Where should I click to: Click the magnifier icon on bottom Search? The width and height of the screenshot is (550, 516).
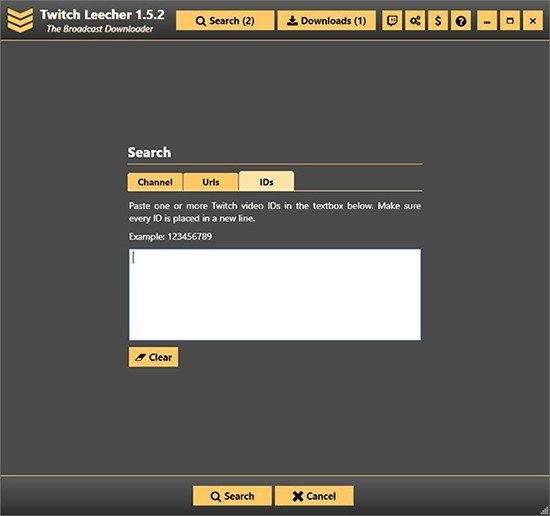(x=215, y=496)
